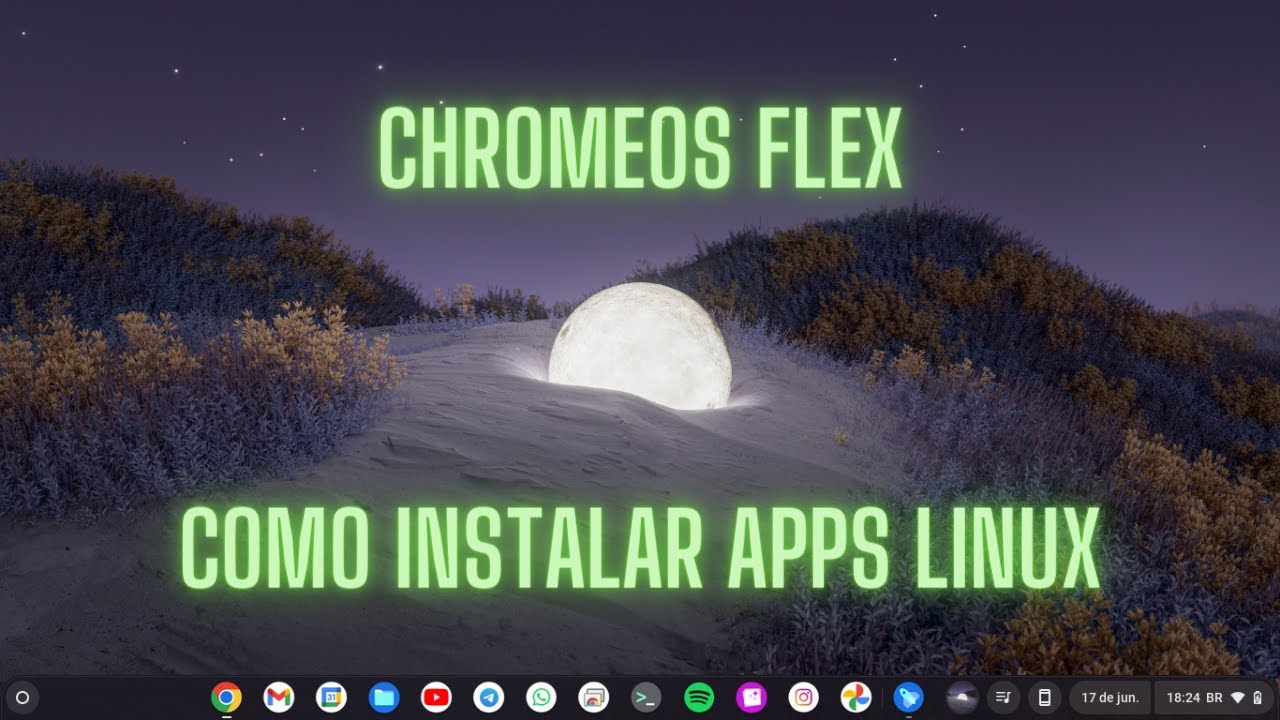Open the launcher circle button
The width and height of the screenshot is (1280, 720).
coord(23,697)
